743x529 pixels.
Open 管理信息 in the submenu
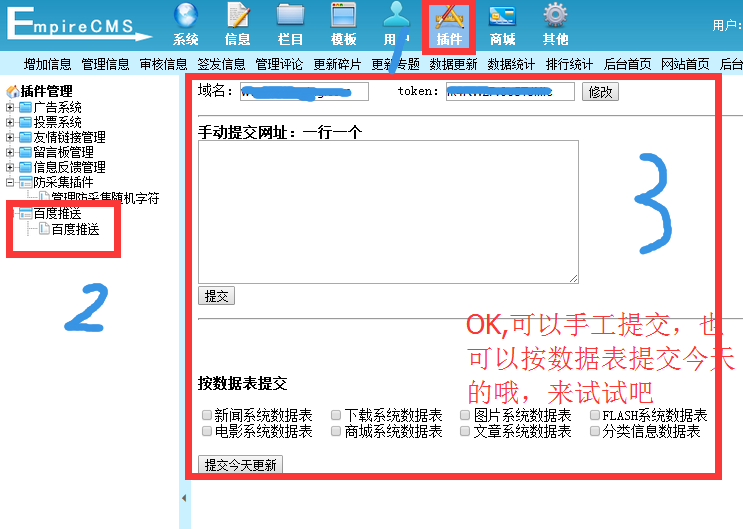(x=105, y=64)
